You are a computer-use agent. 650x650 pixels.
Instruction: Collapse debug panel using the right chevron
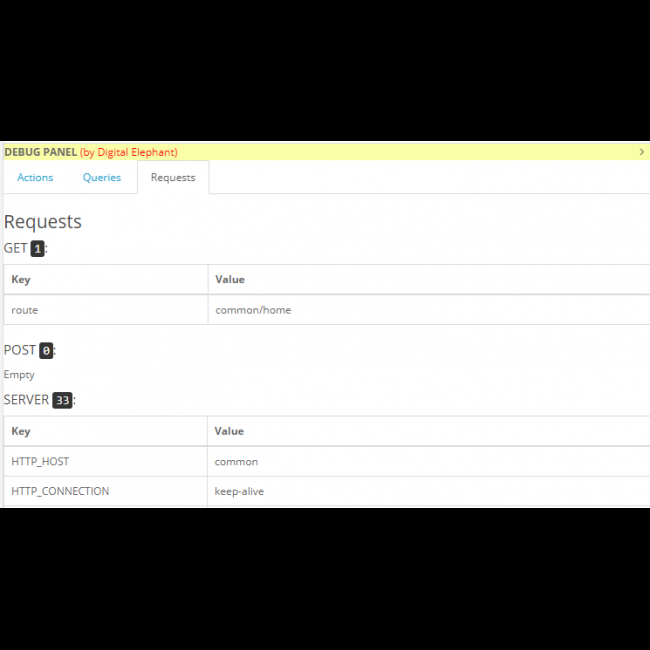click(641, 152)
